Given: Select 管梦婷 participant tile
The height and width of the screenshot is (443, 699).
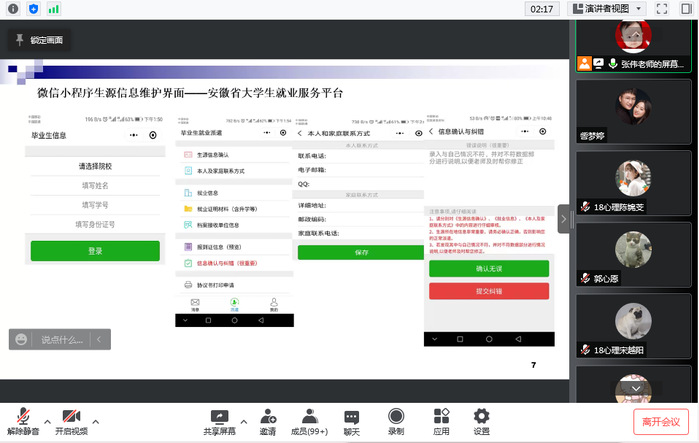Looking at the screenshot, I should 633,112.
